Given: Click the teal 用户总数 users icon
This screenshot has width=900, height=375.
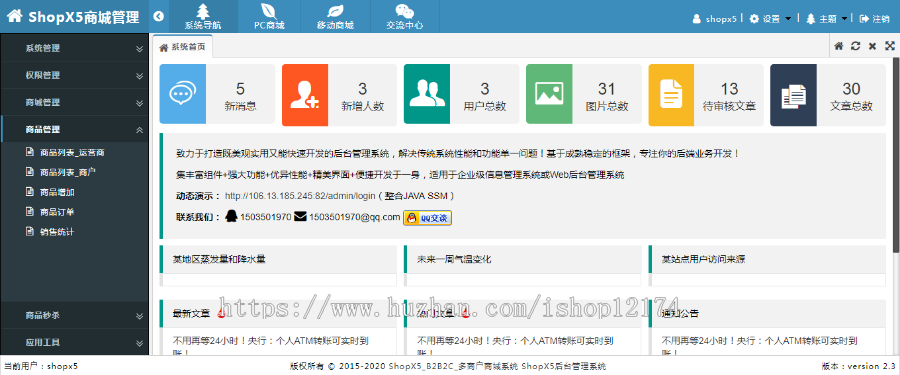Looking at the screenshot, I should pyautogui.click(x=427, y=94).
